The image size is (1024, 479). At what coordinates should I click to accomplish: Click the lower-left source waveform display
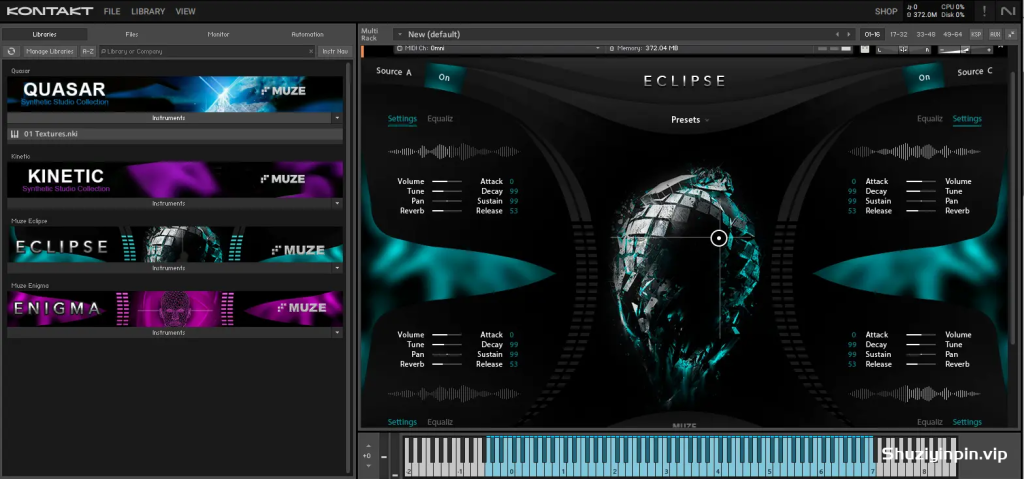[454, 393]
